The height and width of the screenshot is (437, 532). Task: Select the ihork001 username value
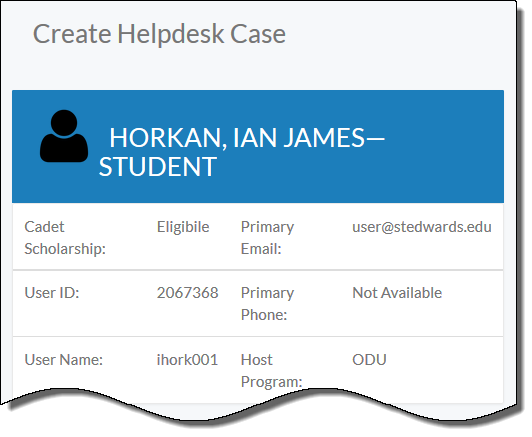click(x=187, y=360)
